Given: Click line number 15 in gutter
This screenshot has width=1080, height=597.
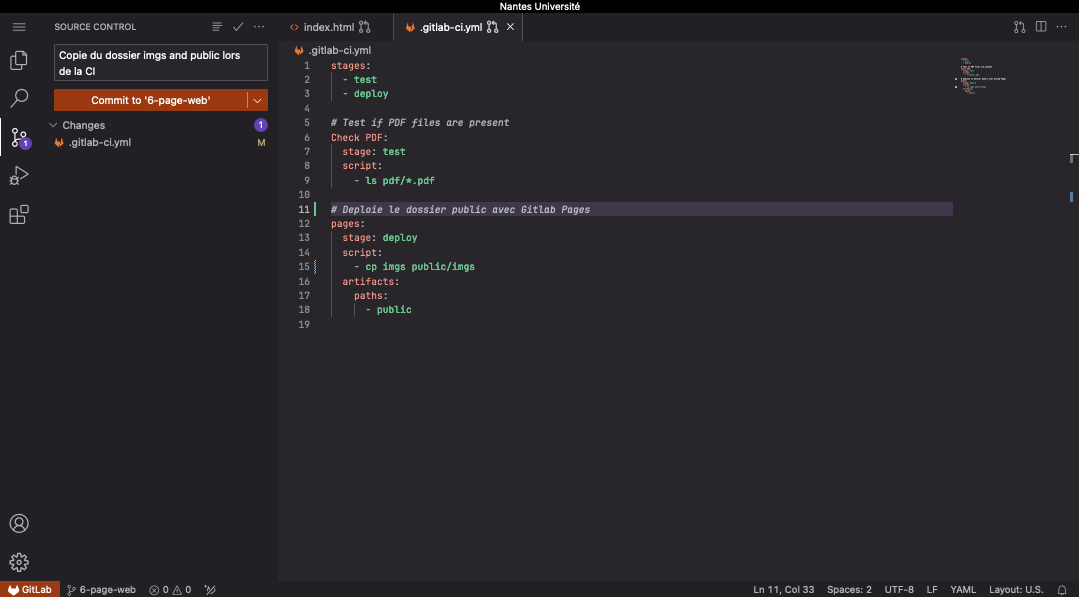Looking at the screenshot, I should [x=304, y=266].
